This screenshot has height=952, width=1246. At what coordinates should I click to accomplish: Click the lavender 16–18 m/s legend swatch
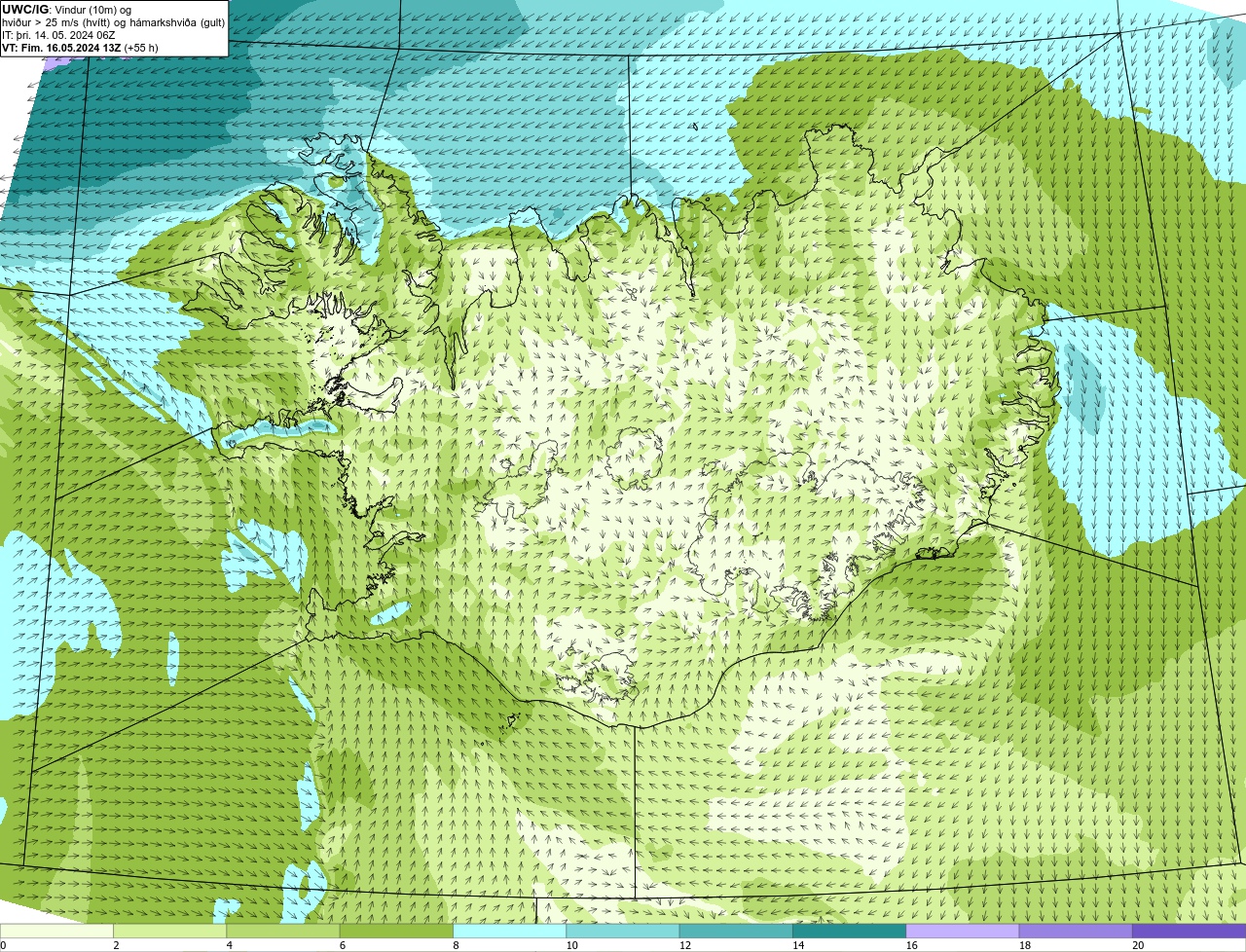[x=963, y=931]
